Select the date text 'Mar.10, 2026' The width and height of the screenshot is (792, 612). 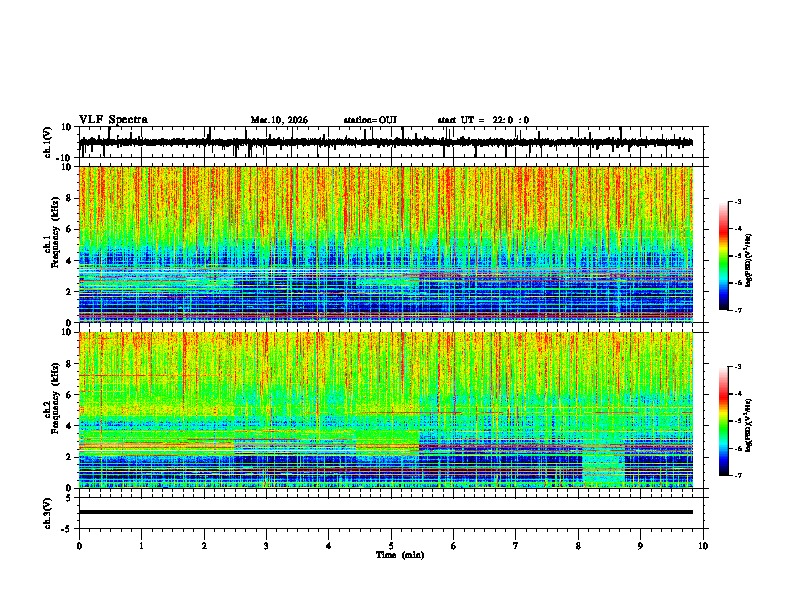pyautogui.click(x=279, y=120)
